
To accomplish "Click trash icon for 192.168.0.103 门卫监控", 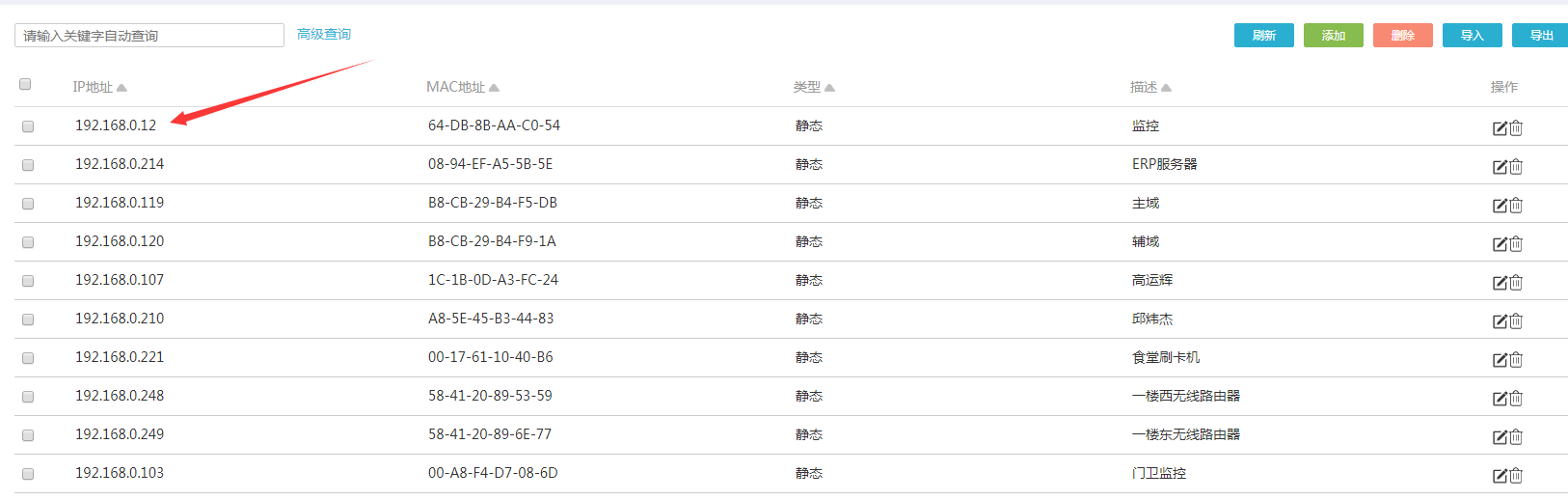I will 1516,476.
